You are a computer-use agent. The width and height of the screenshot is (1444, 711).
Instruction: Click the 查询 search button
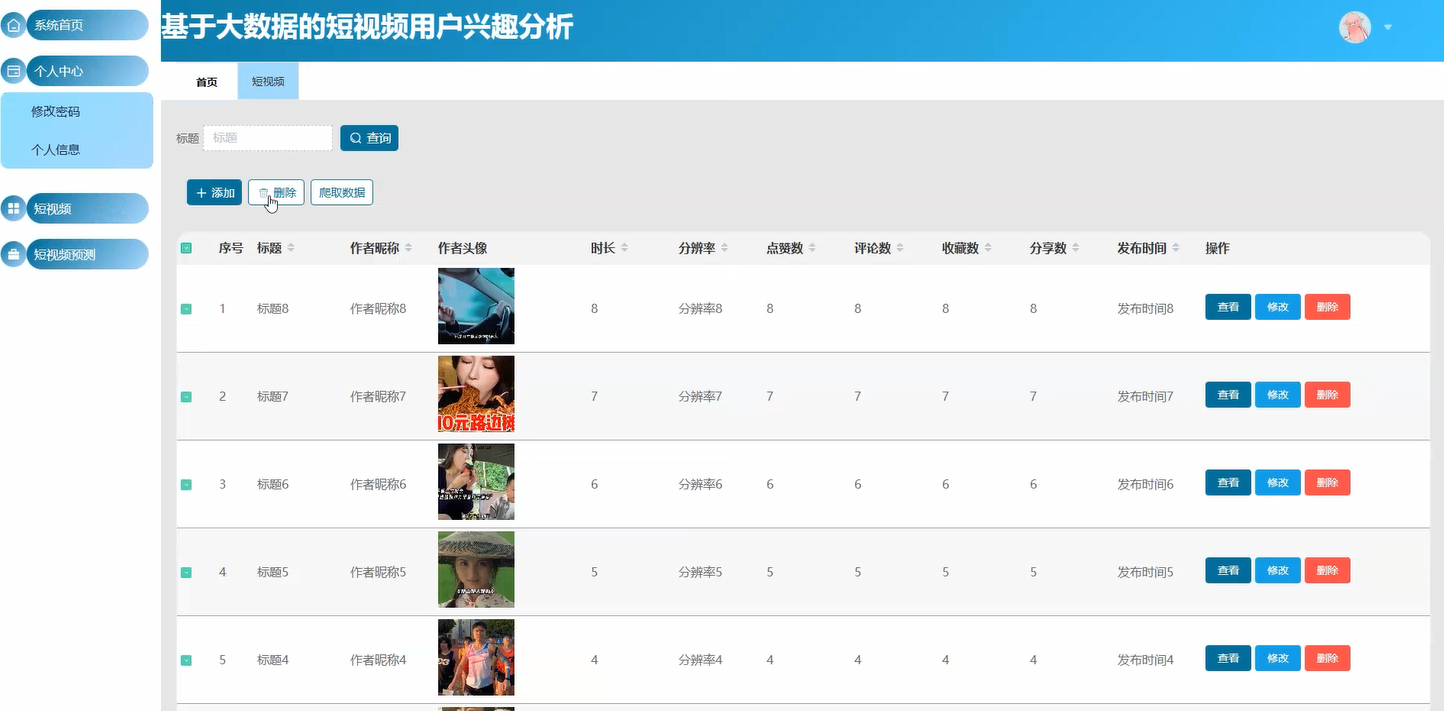tap(369, 138)
